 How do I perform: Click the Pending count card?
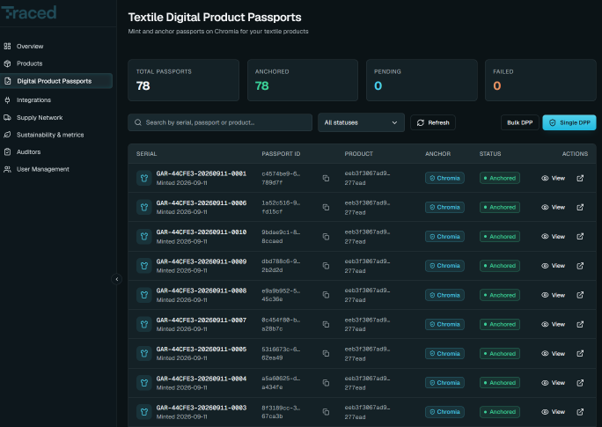[422, 80]
